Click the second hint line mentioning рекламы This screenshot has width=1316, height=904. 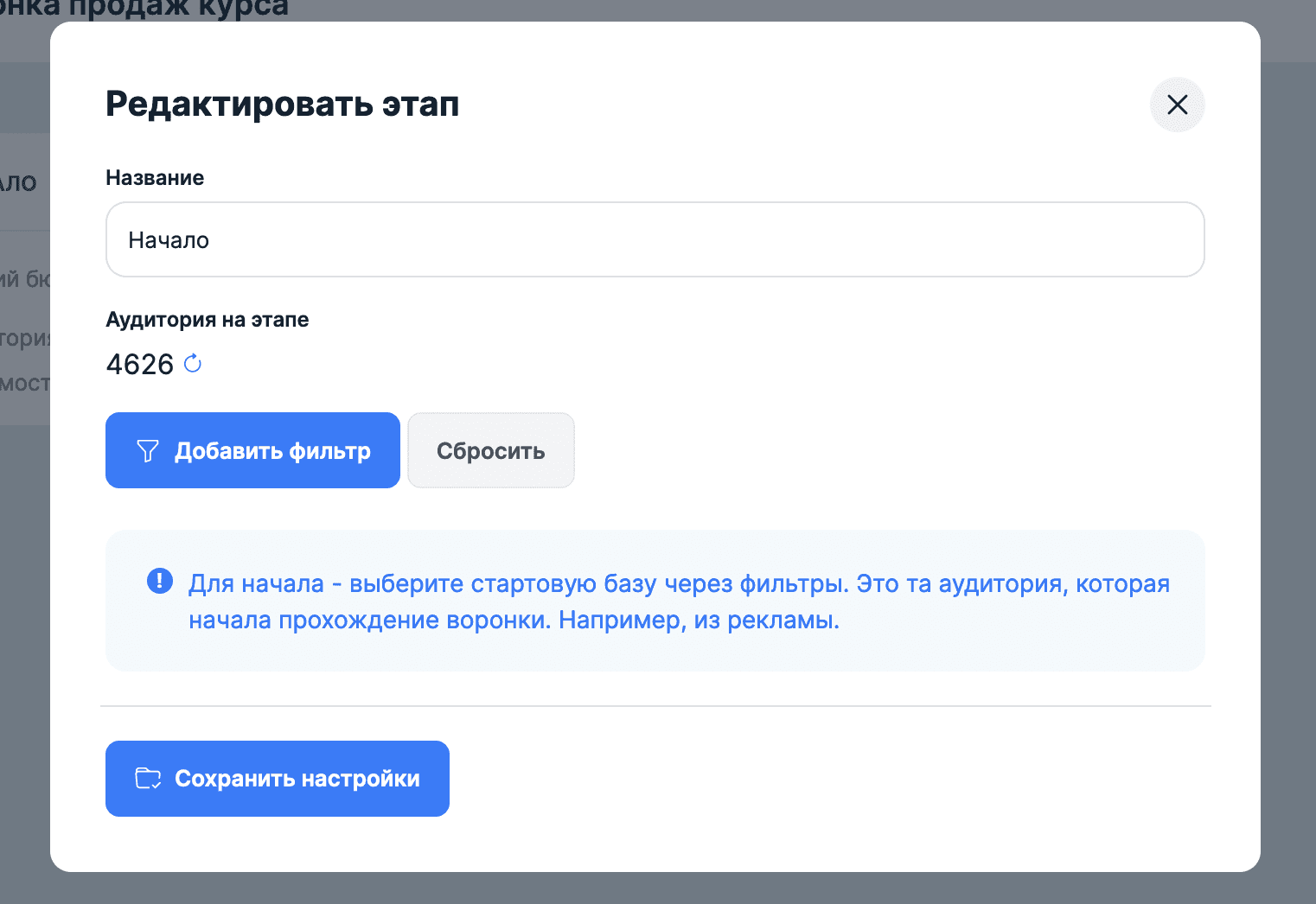(514, 621)
